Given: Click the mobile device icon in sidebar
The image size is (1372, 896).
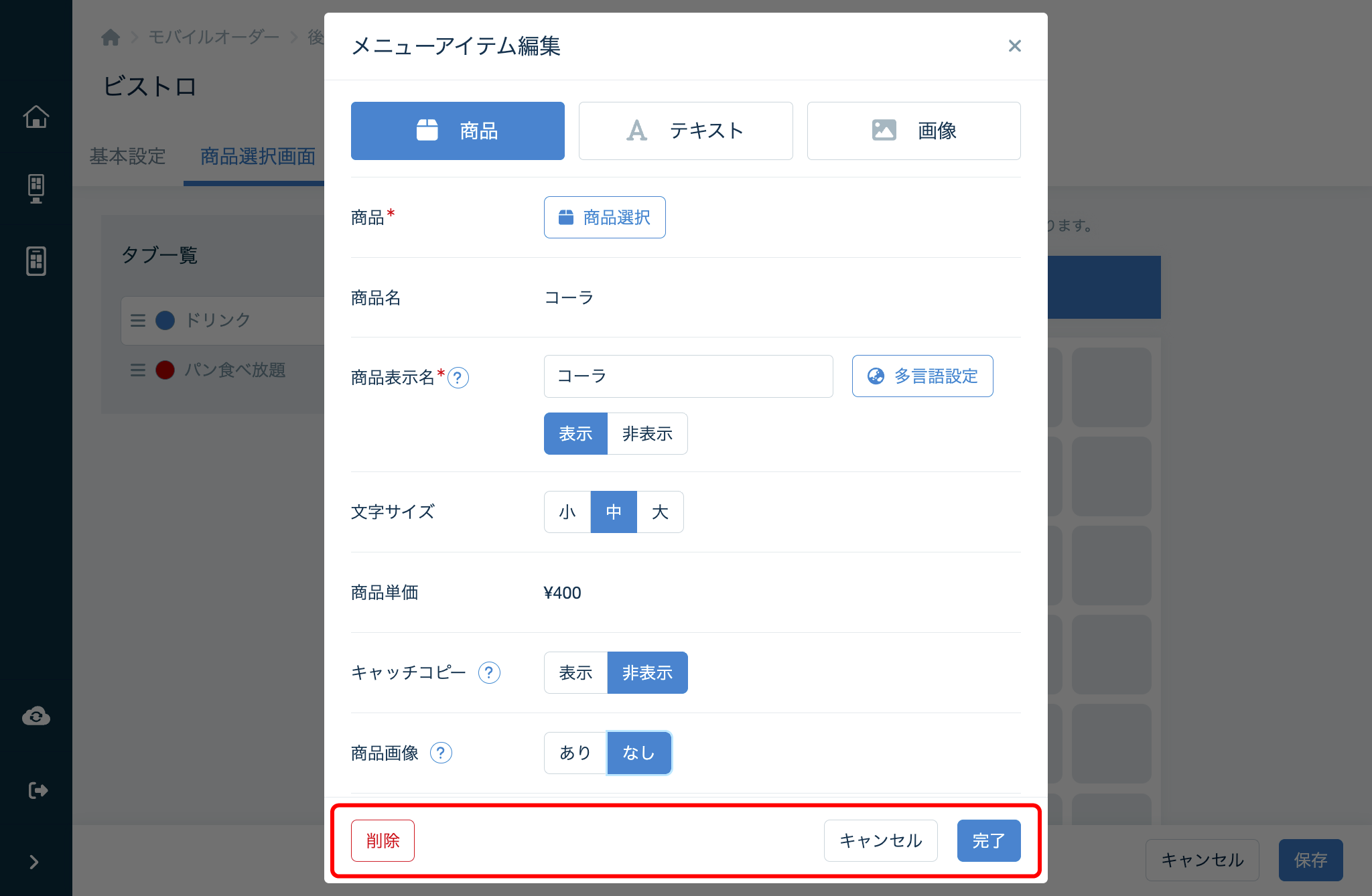Looking at the screenshot, I should [x=36, y=261].
